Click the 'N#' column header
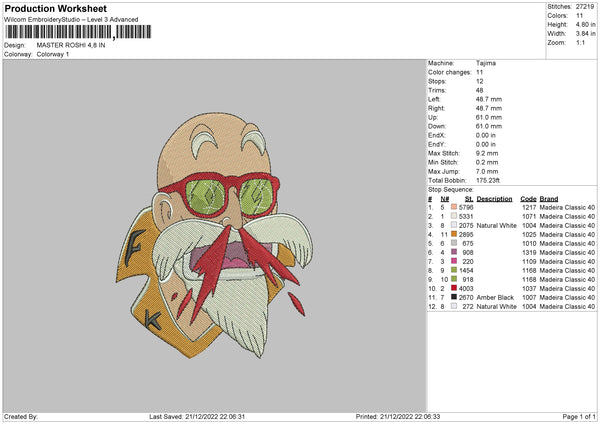Image resolution: width=600 pixels, height=424 pixels. 444,199
